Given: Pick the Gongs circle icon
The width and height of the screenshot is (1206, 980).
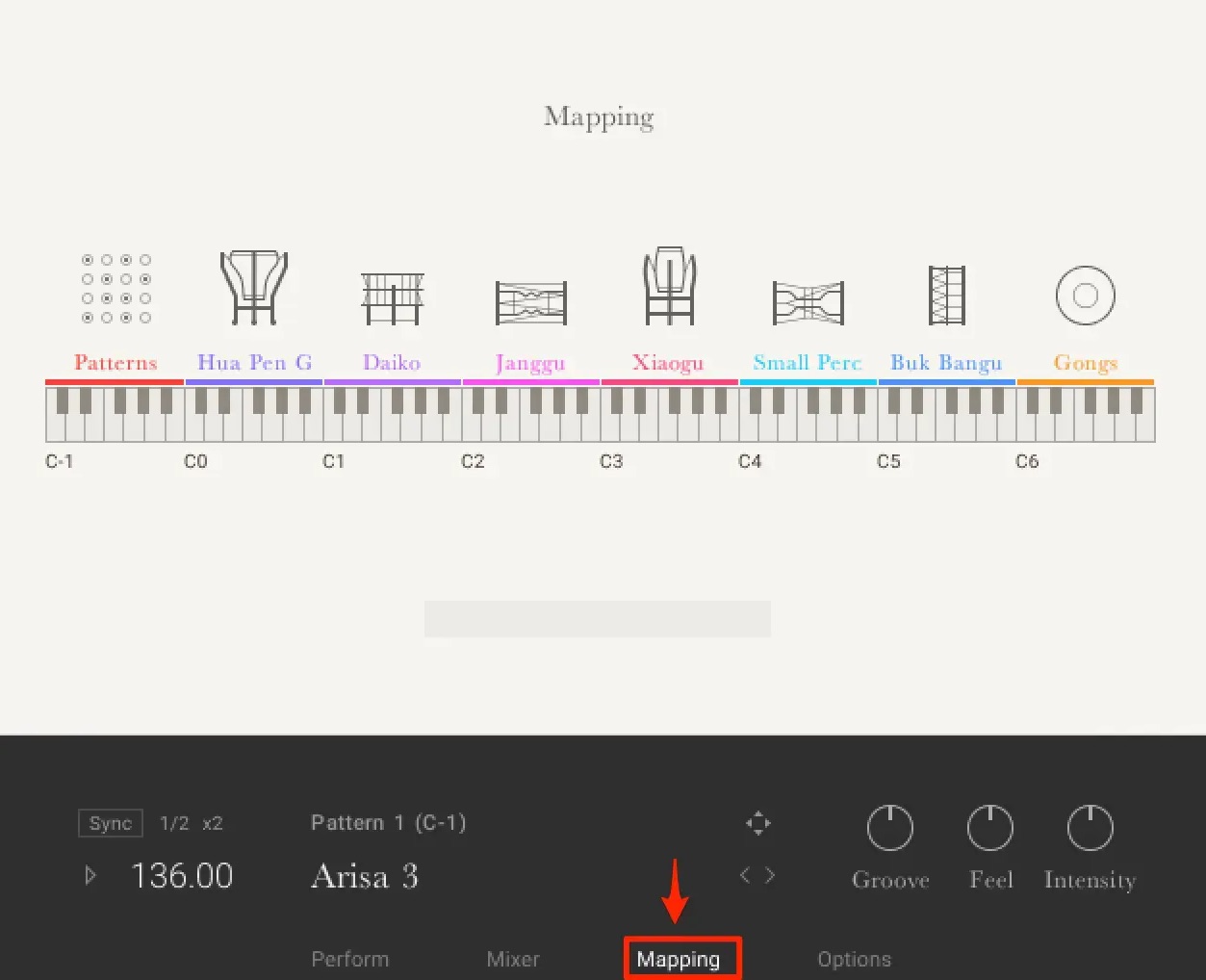Looking at the screenshot, I should pos(1086,296).
